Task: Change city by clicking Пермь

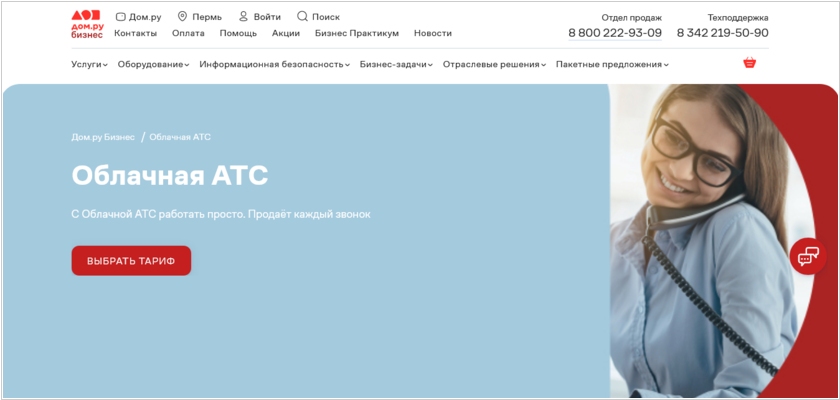Action: click(207, 17)
